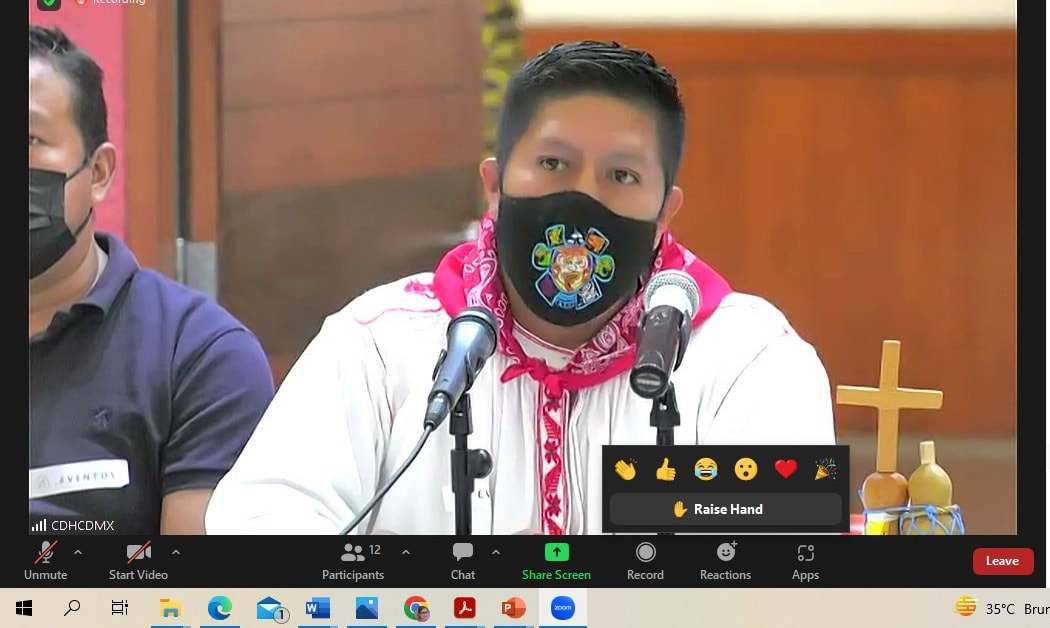
Task: Open Zoom Apps
Action: pyautogui.click(x=805, y=561)
